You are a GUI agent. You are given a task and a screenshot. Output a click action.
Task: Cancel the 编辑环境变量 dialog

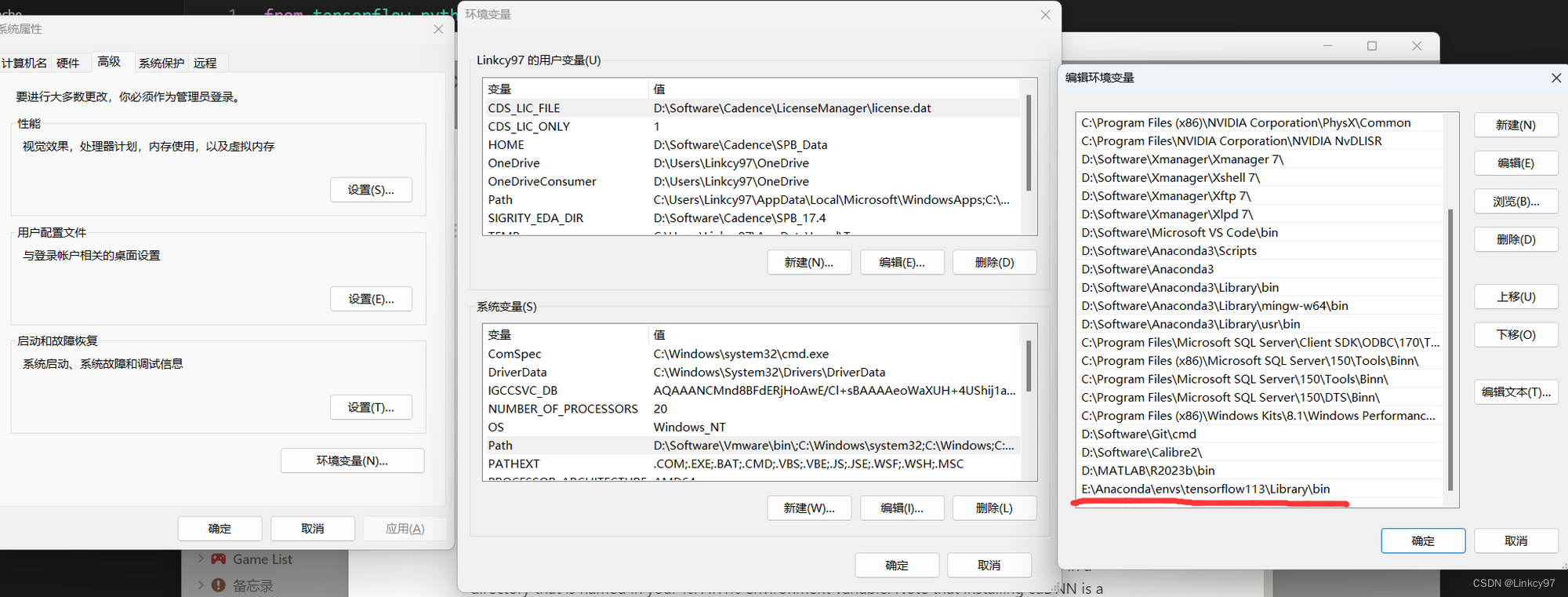point(1515,541)
